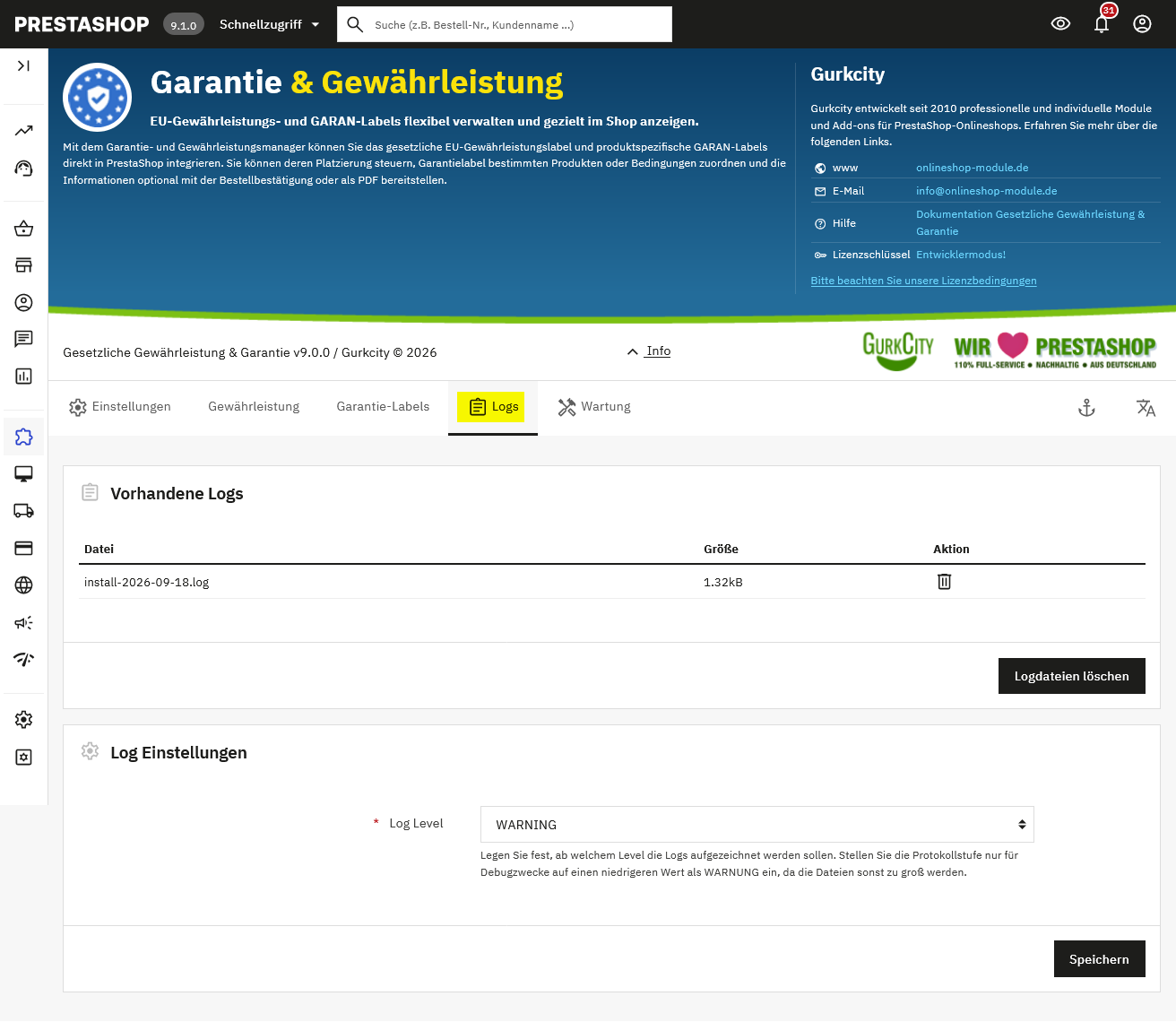The width and height of the screenshot is (1176, 1022).
Task: Select the Logs tab
Action: pos(493,407)
